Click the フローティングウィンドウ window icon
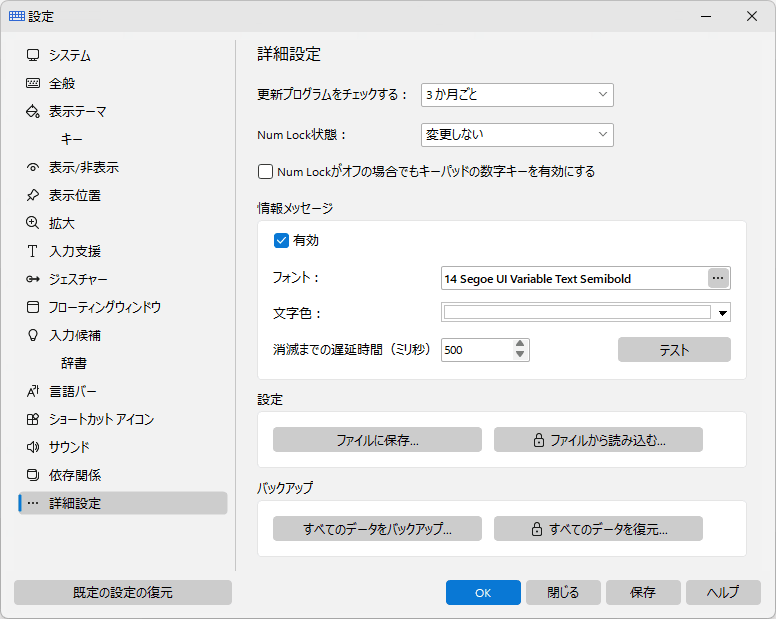 pyautogui.click(x=33, y=307)
